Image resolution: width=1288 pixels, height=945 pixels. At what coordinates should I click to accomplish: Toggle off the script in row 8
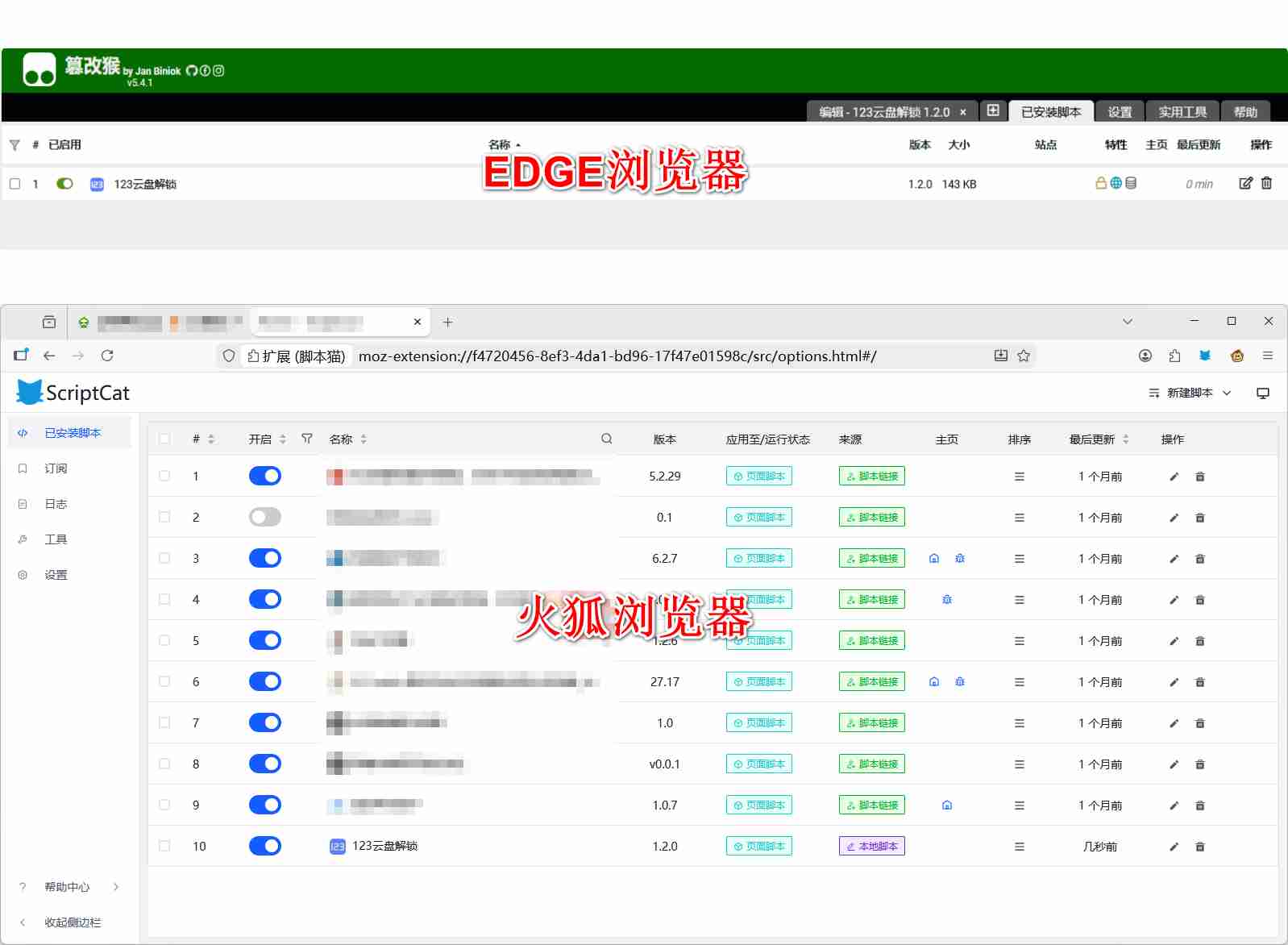265,764
